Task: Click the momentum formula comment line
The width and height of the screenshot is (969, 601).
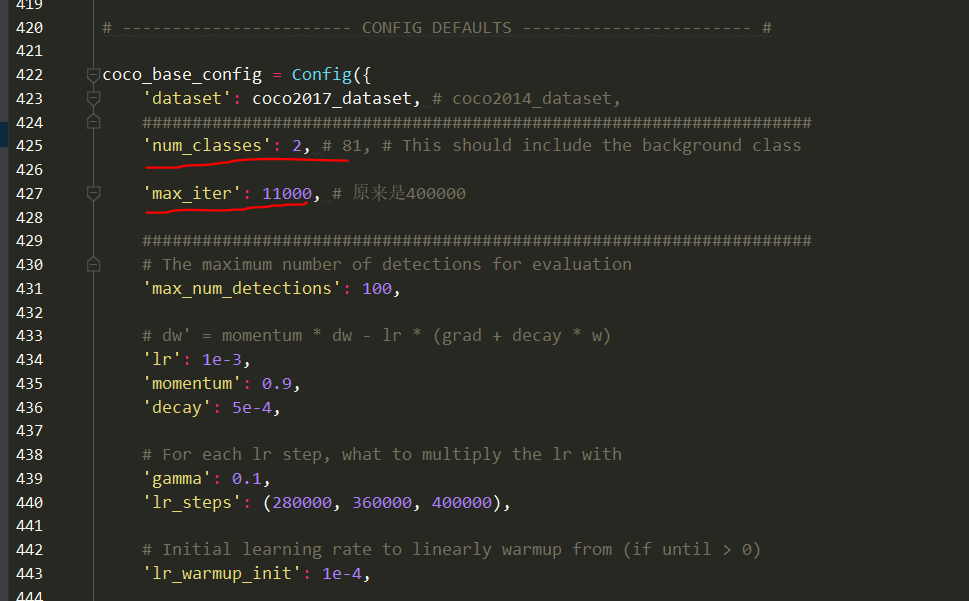Action: pos(376,335)
